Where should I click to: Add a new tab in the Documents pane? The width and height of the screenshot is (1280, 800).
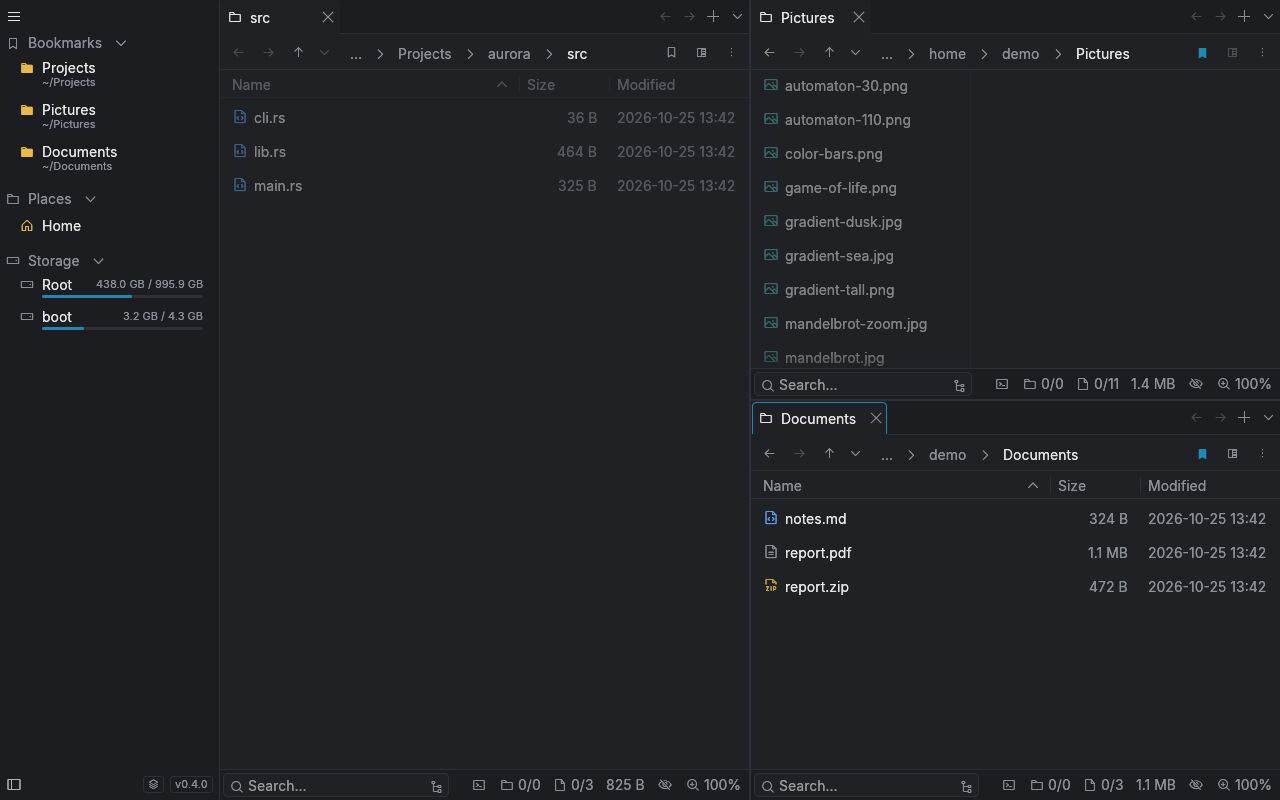pos(1244,418)
